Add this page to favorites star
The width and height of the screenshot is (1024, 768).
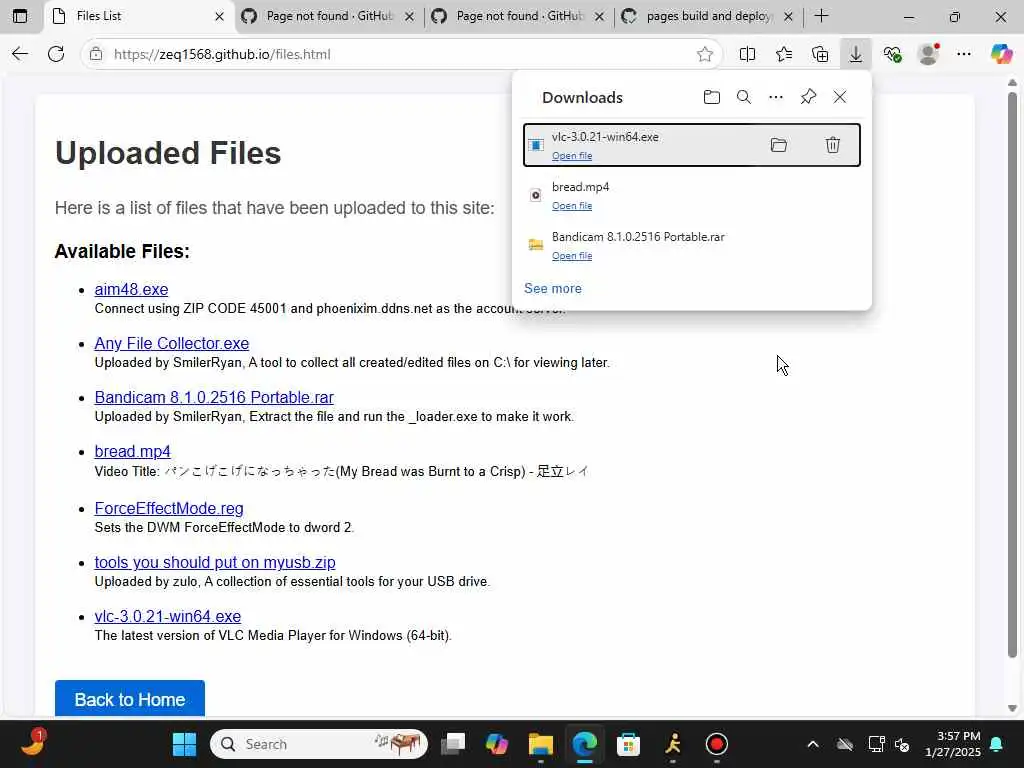pyautogui.click(x=705, y=54)
